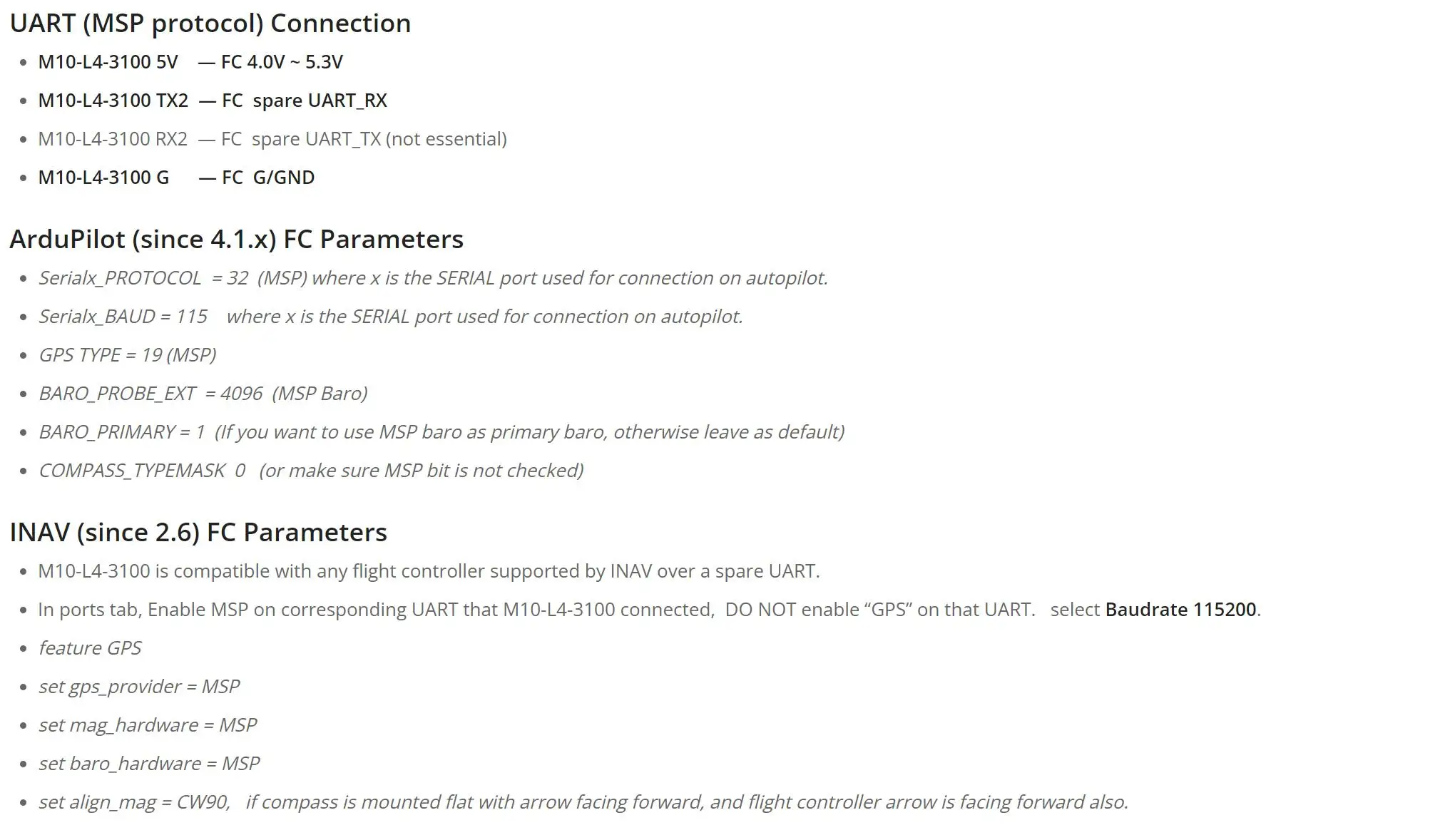The image size is (1455, 840).
Task: Click the set mag_hardware = MSP line
Action: pos(147,725)
